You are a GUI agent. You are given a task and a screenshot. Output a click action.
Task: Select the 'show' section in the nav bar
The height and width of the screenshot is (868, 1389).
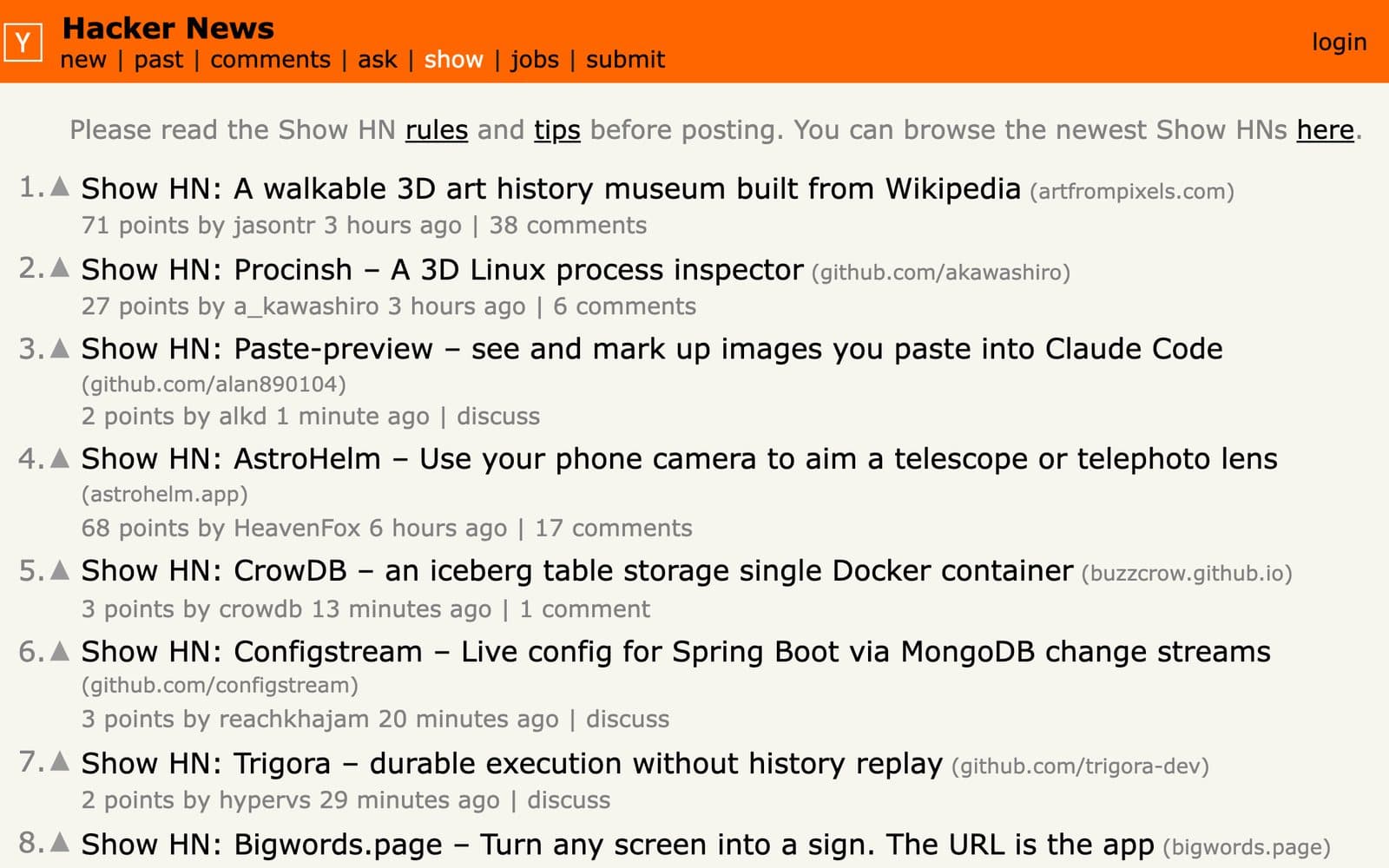[x=453, y=60]
